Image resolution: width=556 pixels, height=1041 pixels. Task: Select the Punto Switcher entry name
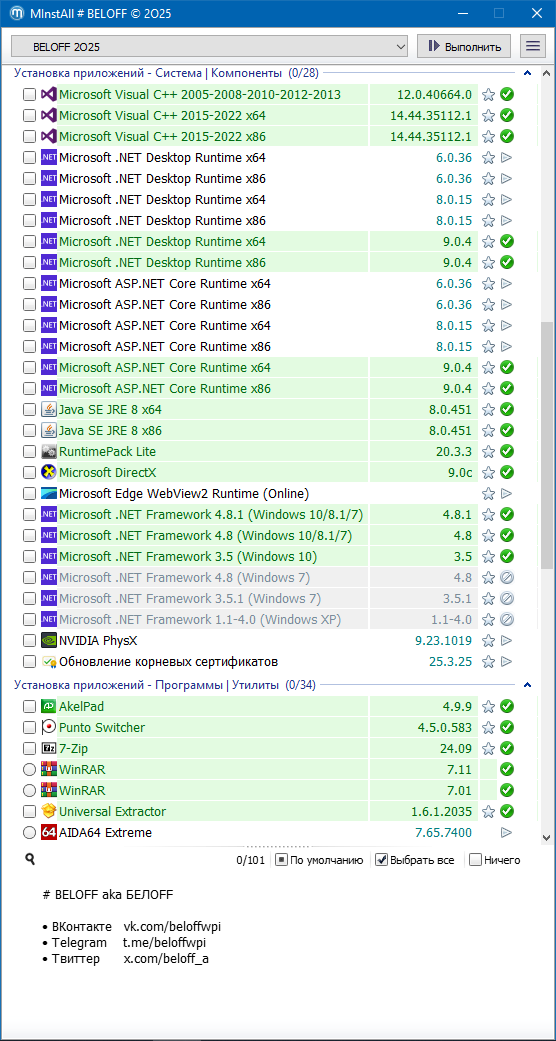coord(102,728)
